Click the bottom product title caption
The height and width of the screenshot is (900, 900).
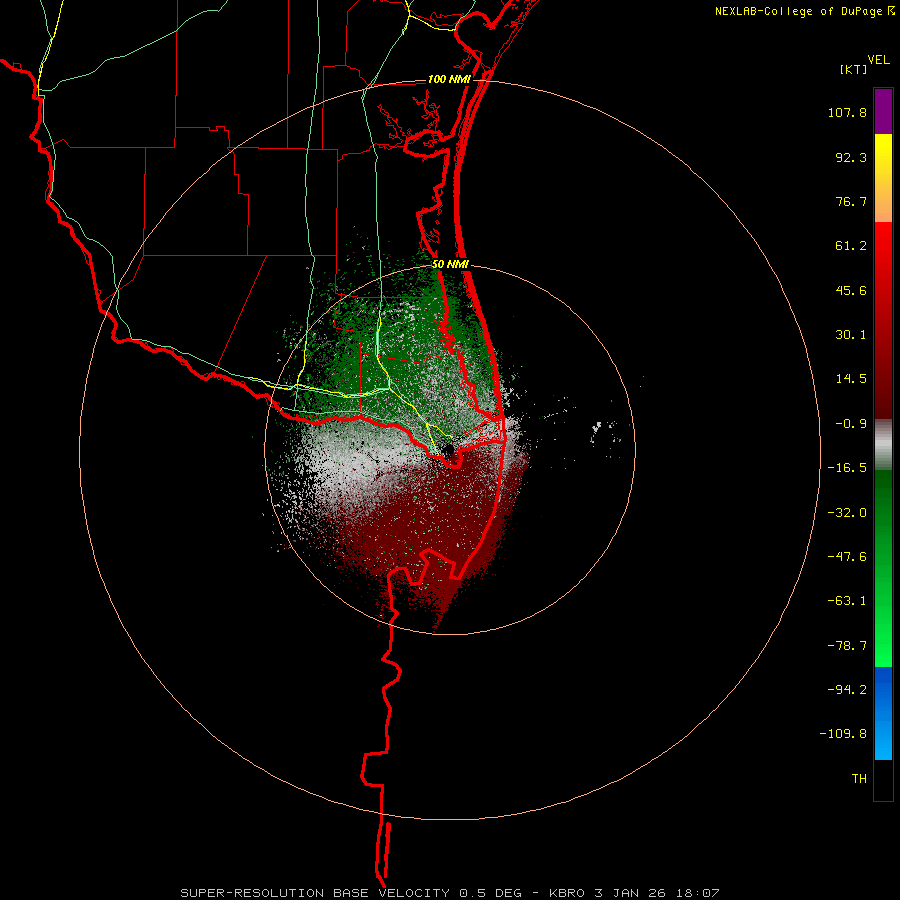[x=450, y=893]
